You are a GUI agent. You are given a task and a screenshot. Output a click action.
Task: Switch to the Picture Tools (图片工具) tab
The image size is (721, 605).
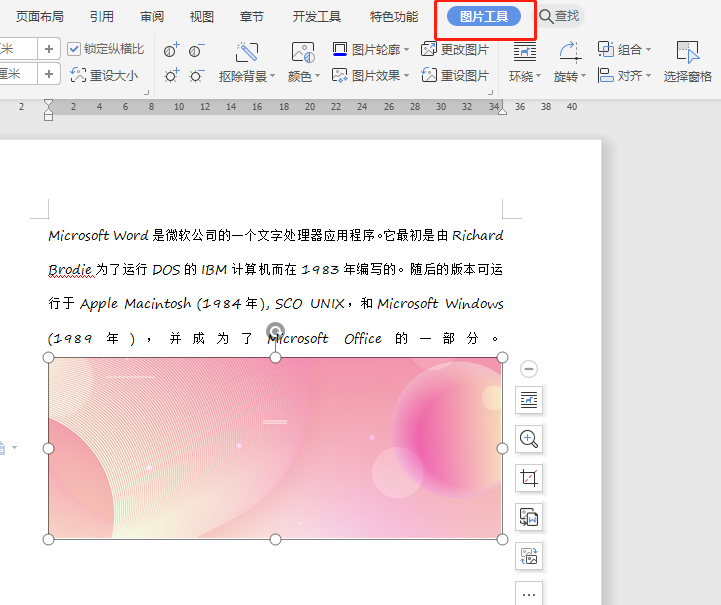pos(484,17)
